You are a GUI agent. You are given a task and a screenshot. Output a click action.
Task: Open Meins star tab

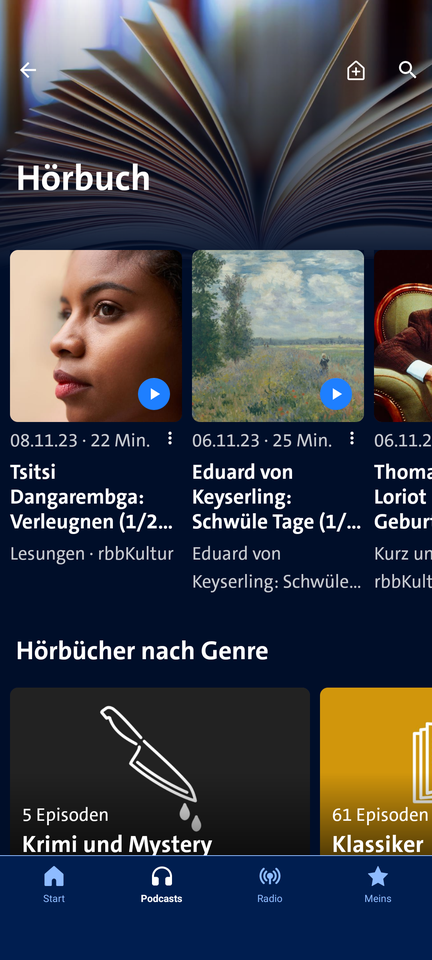pyautogui.click(x=378, y=885)
